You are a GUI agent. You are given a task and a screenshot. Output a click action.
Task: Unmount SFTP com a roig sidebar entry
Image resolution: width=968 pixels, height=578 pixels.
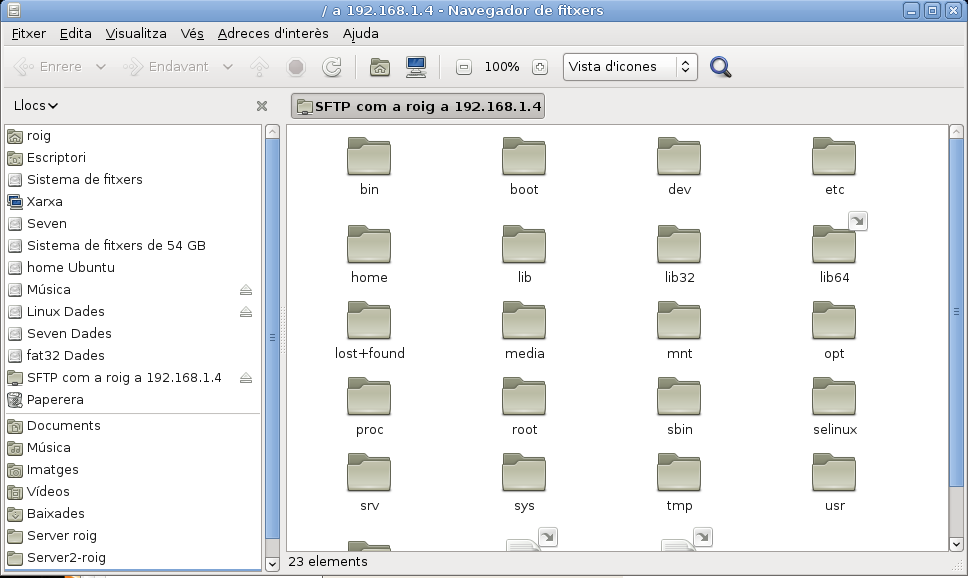(246, 378)
